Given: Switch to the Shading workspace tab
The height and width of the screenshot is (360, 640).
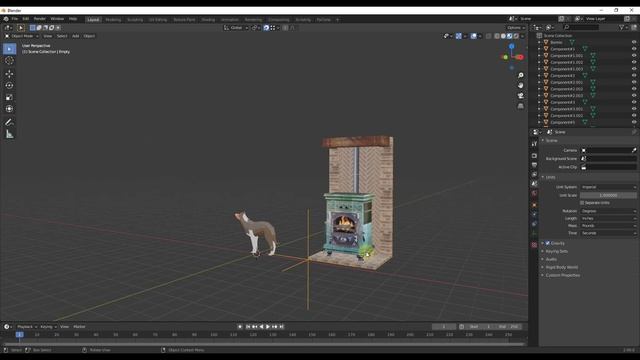Looking at the screenshot, I should tap(208, 20).
